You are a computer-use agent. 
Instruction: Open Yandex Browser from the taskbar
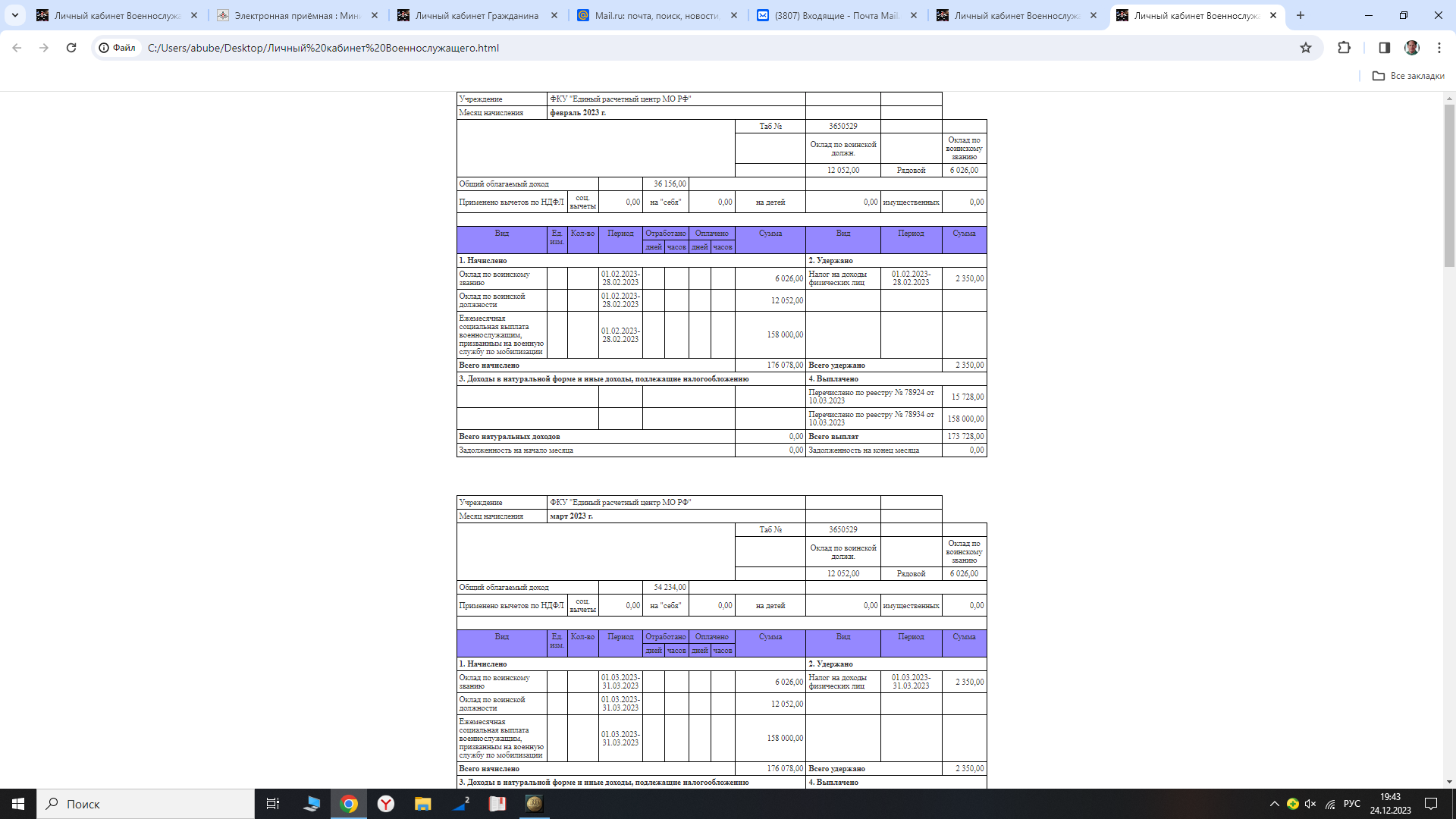pyautogui.click(x=386, y=804)
